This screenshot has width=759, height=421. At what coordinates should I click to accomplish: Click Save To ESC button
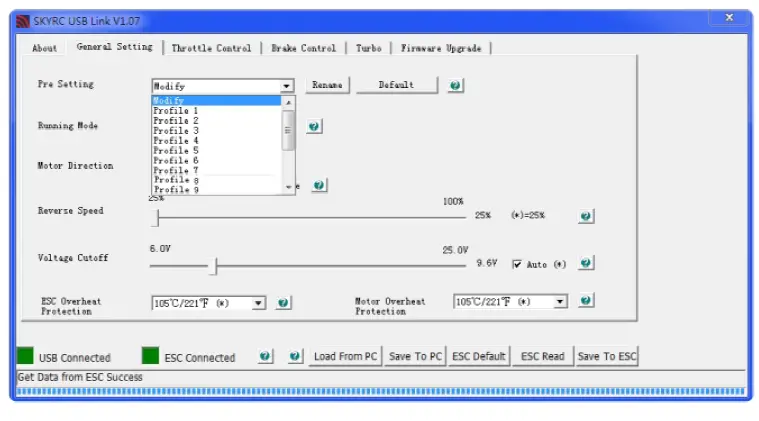607,357
